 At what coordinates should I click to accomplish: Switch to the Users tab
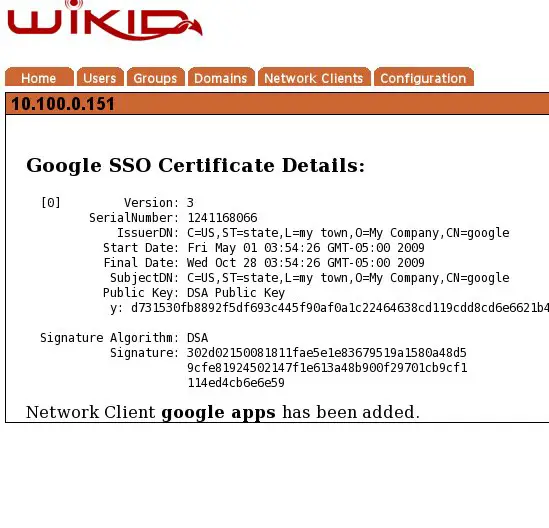click(x=100, y=77)
